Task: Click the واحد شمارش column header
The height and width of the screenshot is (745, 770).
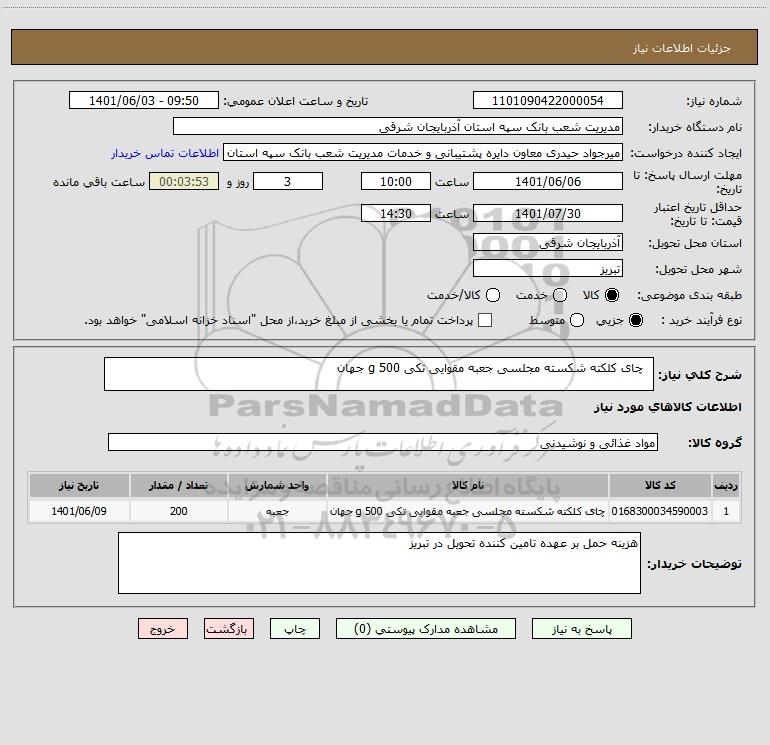Action: pyautogui.click(x=277, y=485)
